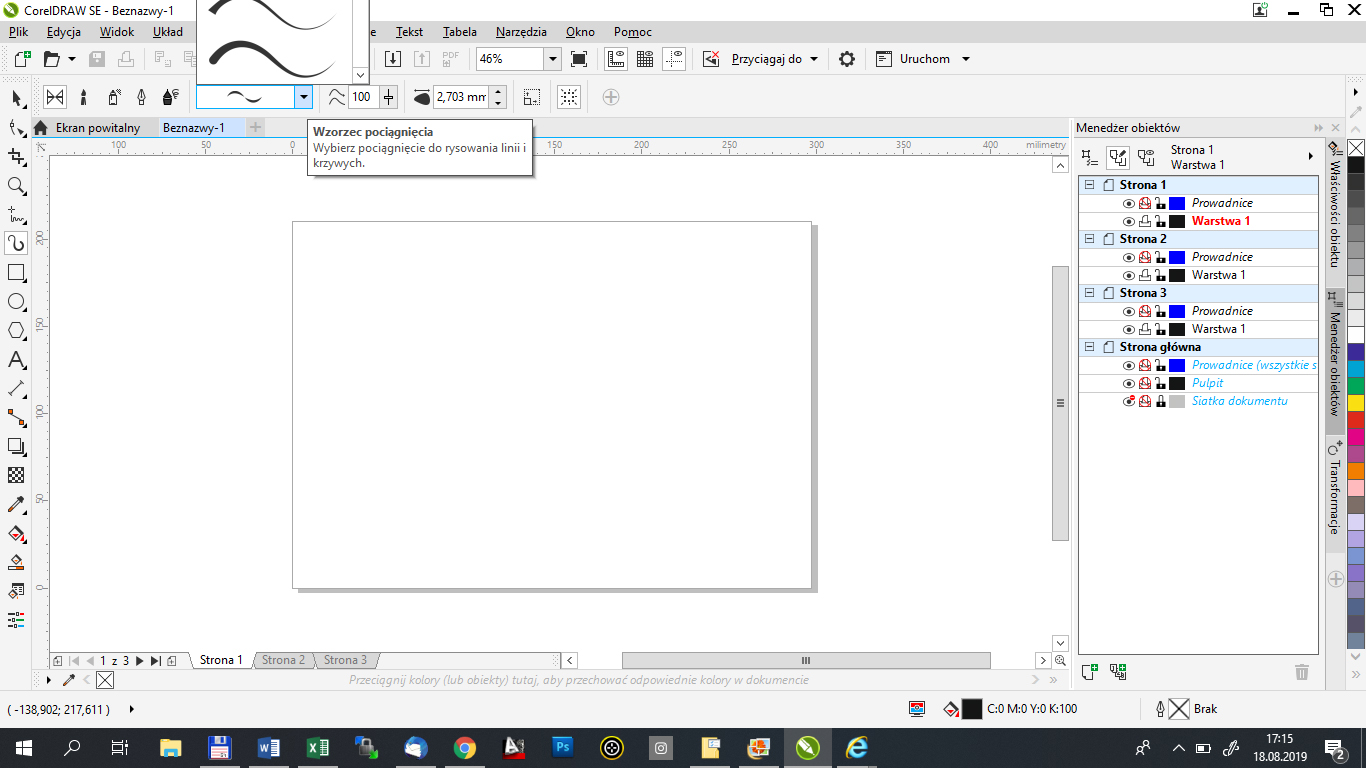Toggle visibility of Siatka dokumentu layer
Viewport: 1366px width, 768px height.
pos(1129,401)
